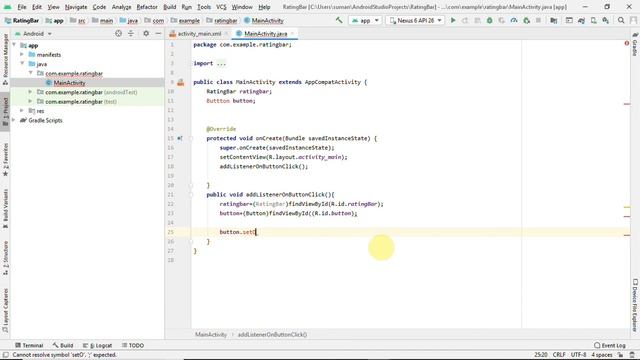Viewport: 640px width, 360px height.
Task: Open the SDK Manager icon
Action: tap(606, 20)
